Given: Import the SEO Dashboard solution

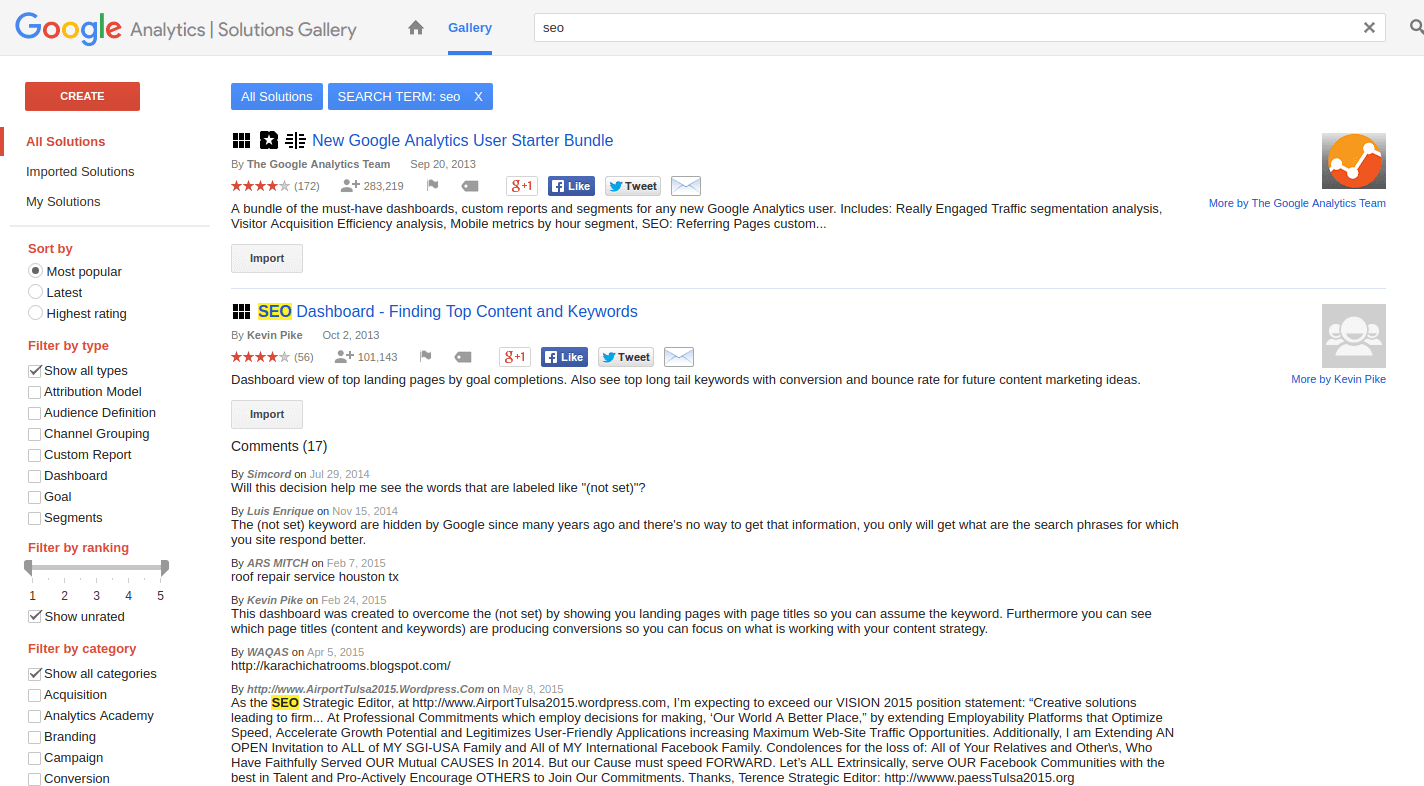Looking at the screenshot, I should click(267, 414).
